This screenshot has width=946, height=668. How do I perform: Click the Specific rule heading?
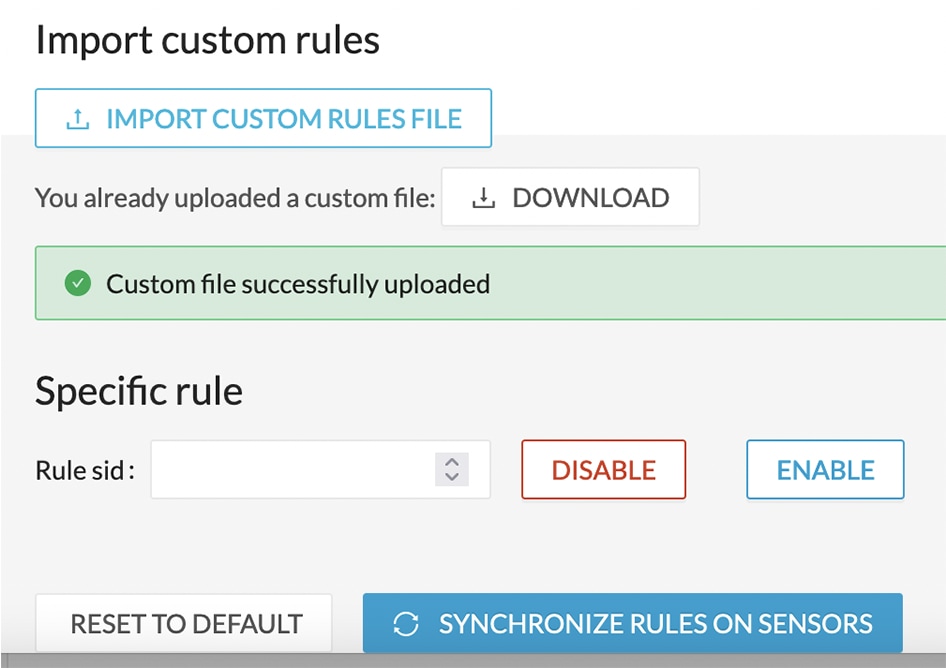click(x=139, y=392)
